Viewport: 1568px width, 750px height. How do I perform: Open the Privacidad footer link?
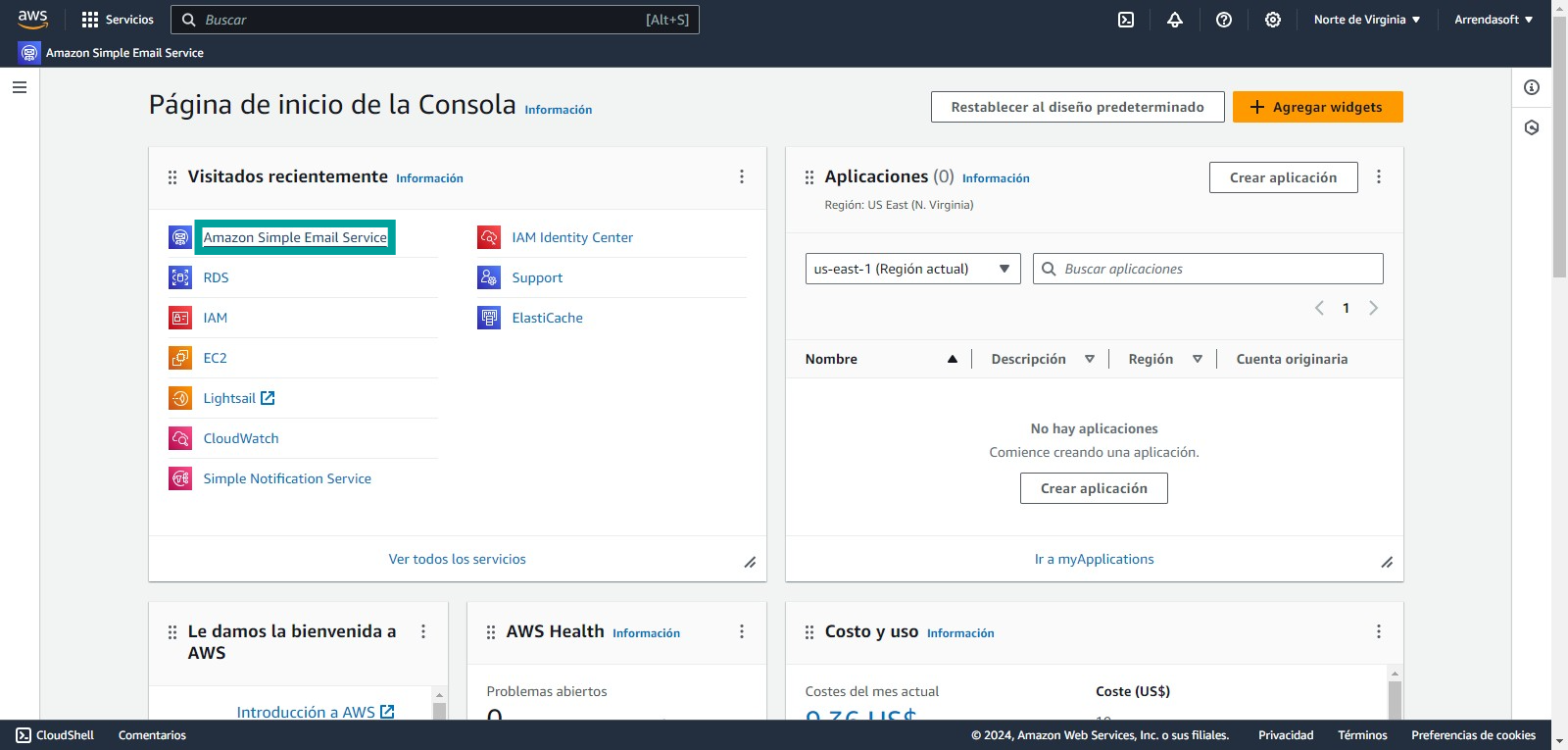[1286, 735]
